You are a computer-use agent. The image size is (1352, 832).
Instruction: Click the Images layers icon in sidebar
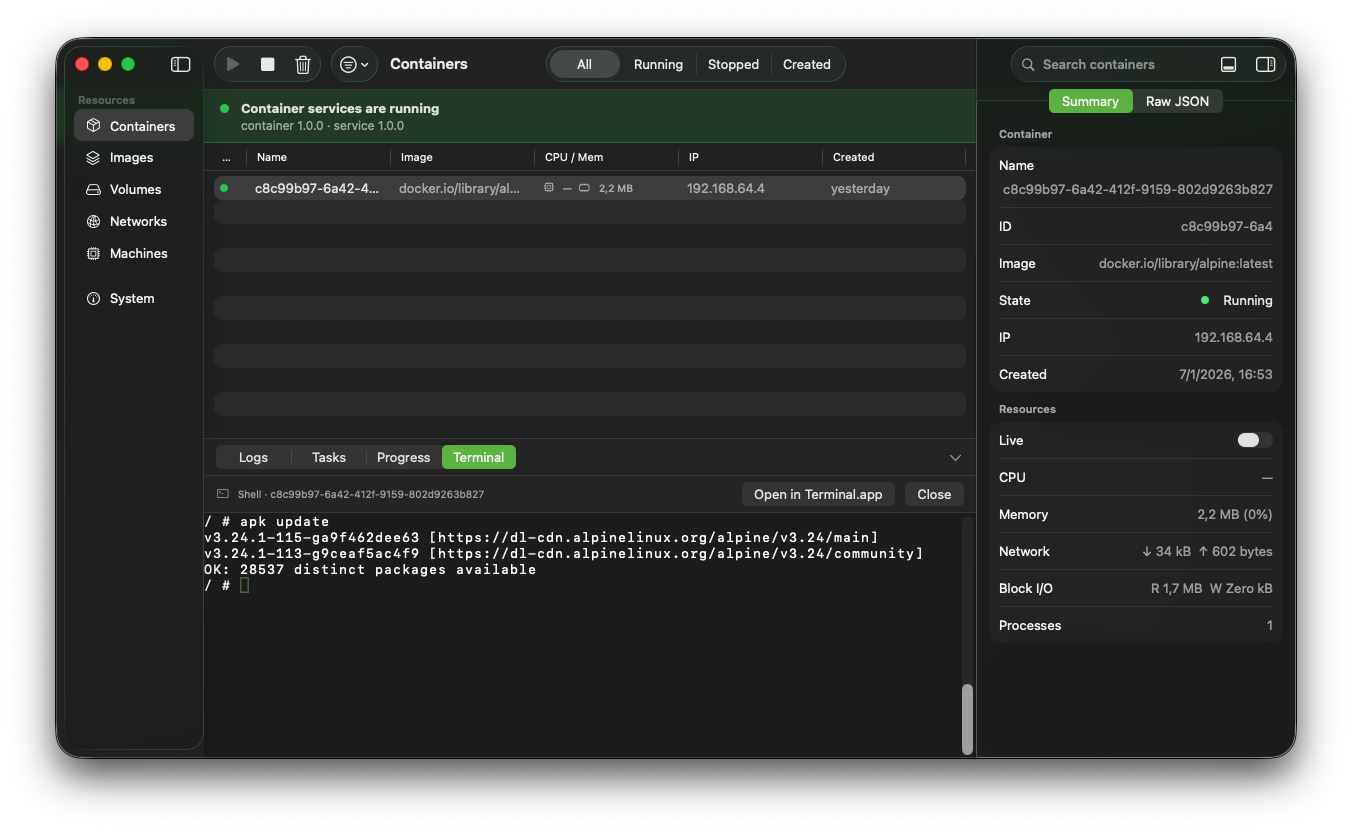93,157
